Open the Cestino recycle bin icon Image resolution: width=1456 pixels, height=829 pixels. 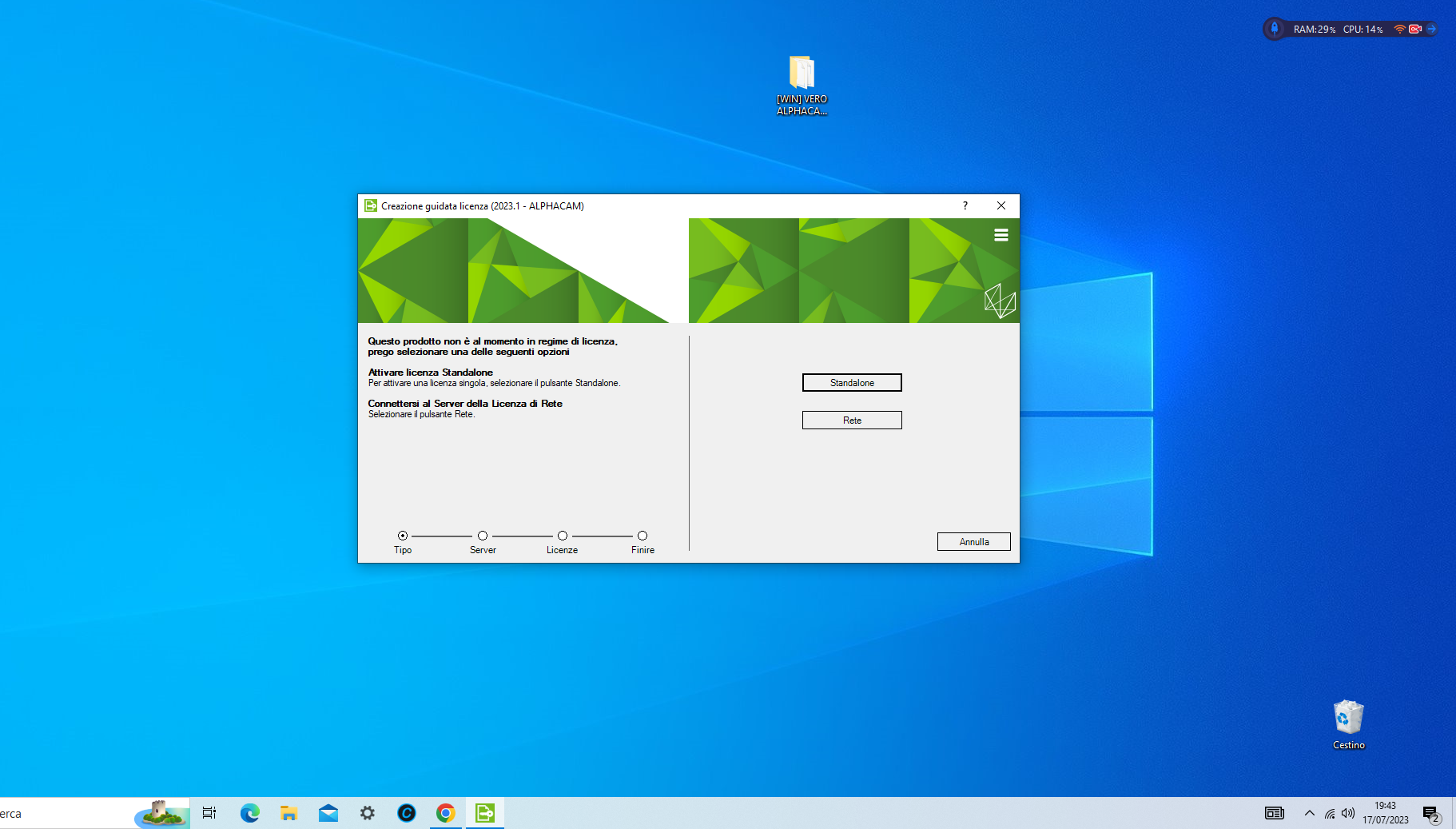1348,724
